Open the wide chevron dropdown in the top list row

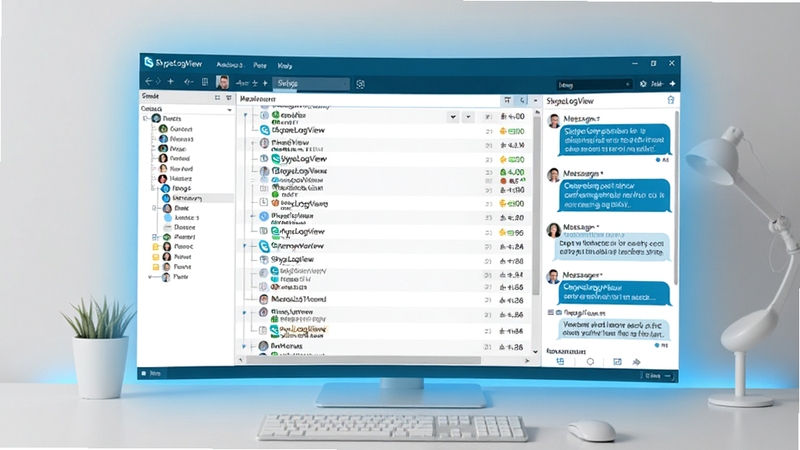(x=453, y=117)
